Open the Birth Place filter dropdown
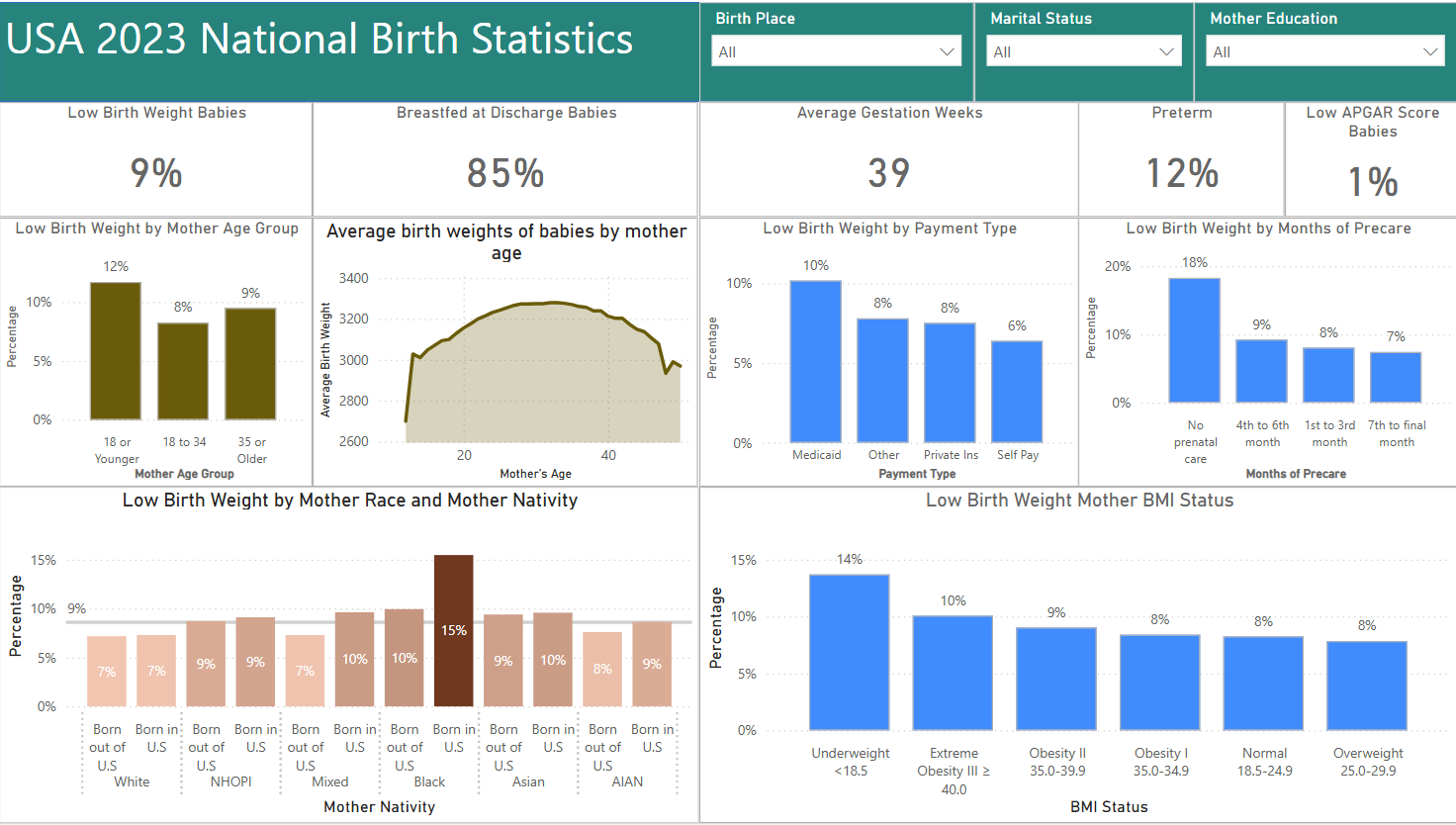This screenshot has height=825, width=1456. pyautogui.click(x=836, y=51)
